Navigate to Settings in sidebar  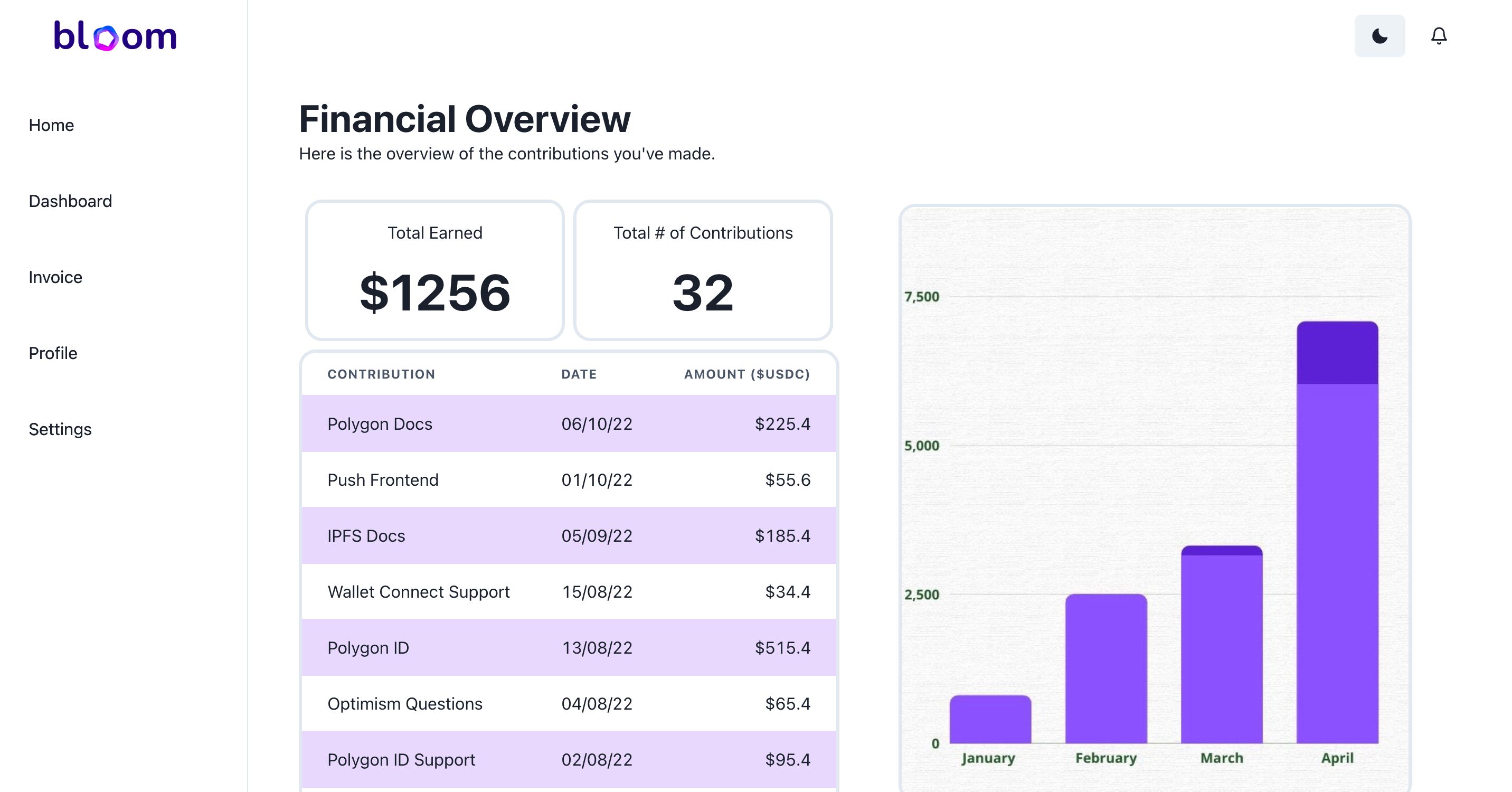[x=60, y=429]
